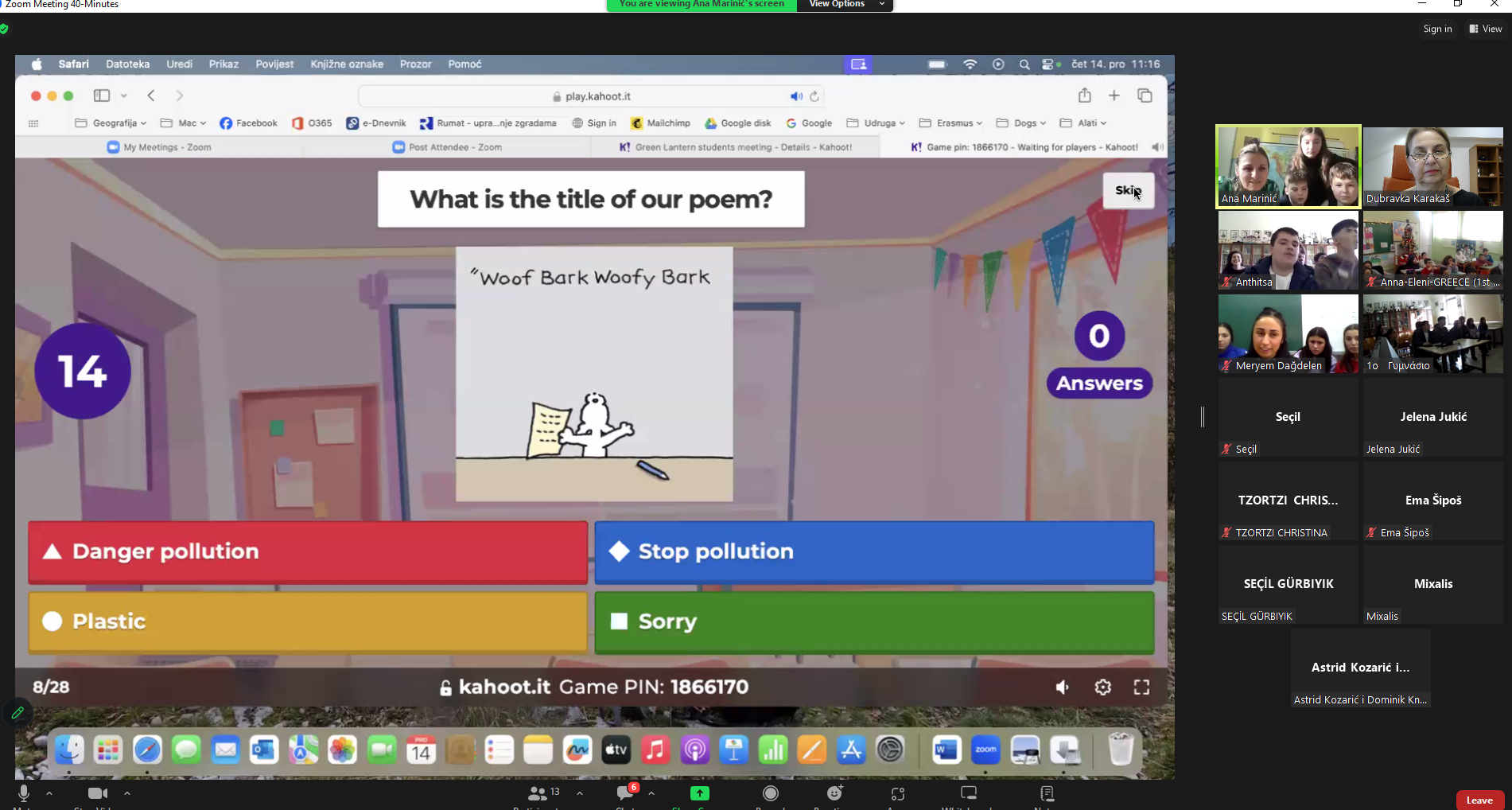
Task: Open the Udruga bookmarks folder
Action: [876, 123]
